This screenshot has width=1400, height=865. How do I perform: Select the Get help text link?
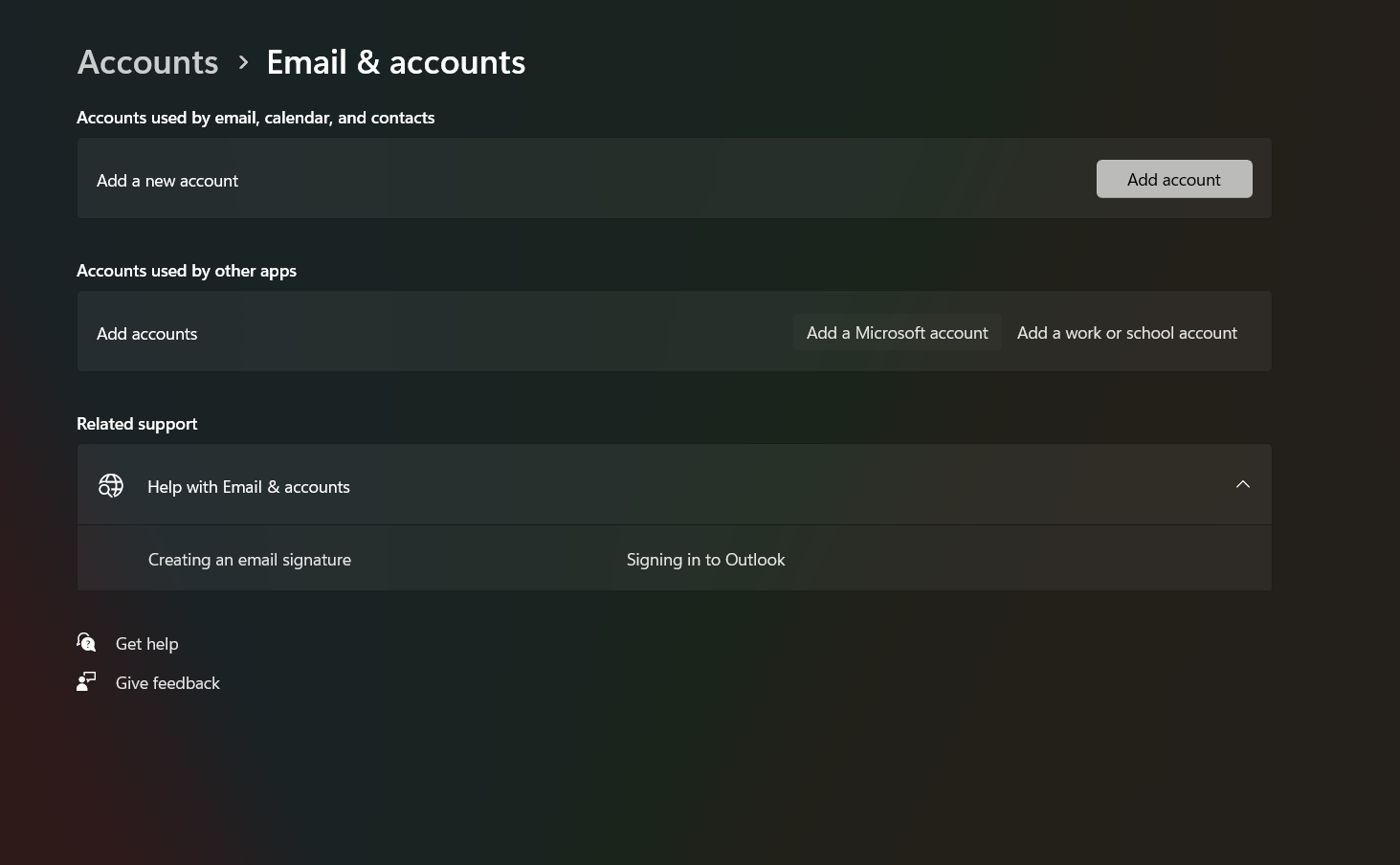[x=146, y=643]
